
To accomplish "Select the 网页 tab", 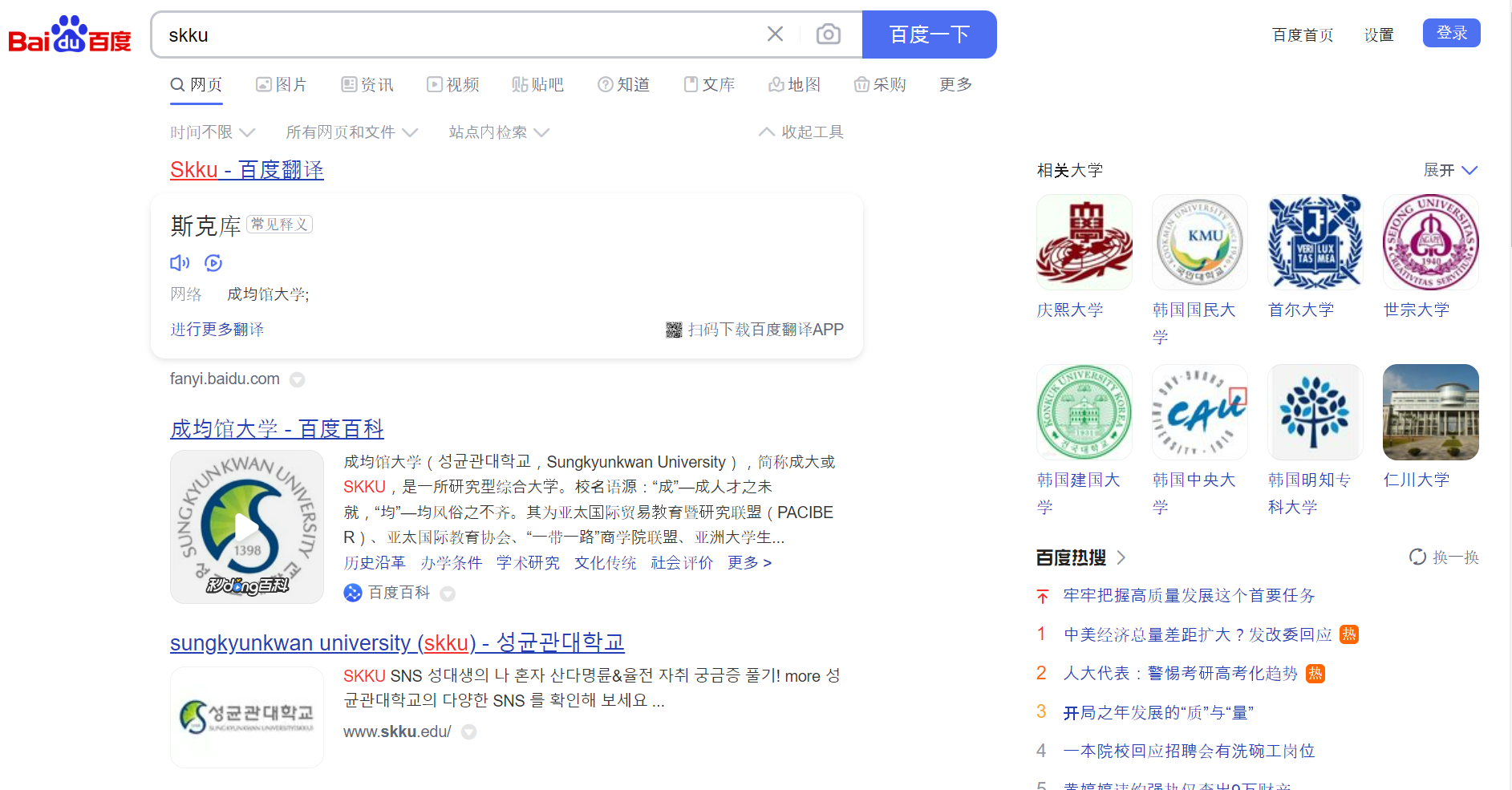I will (197, 84).
